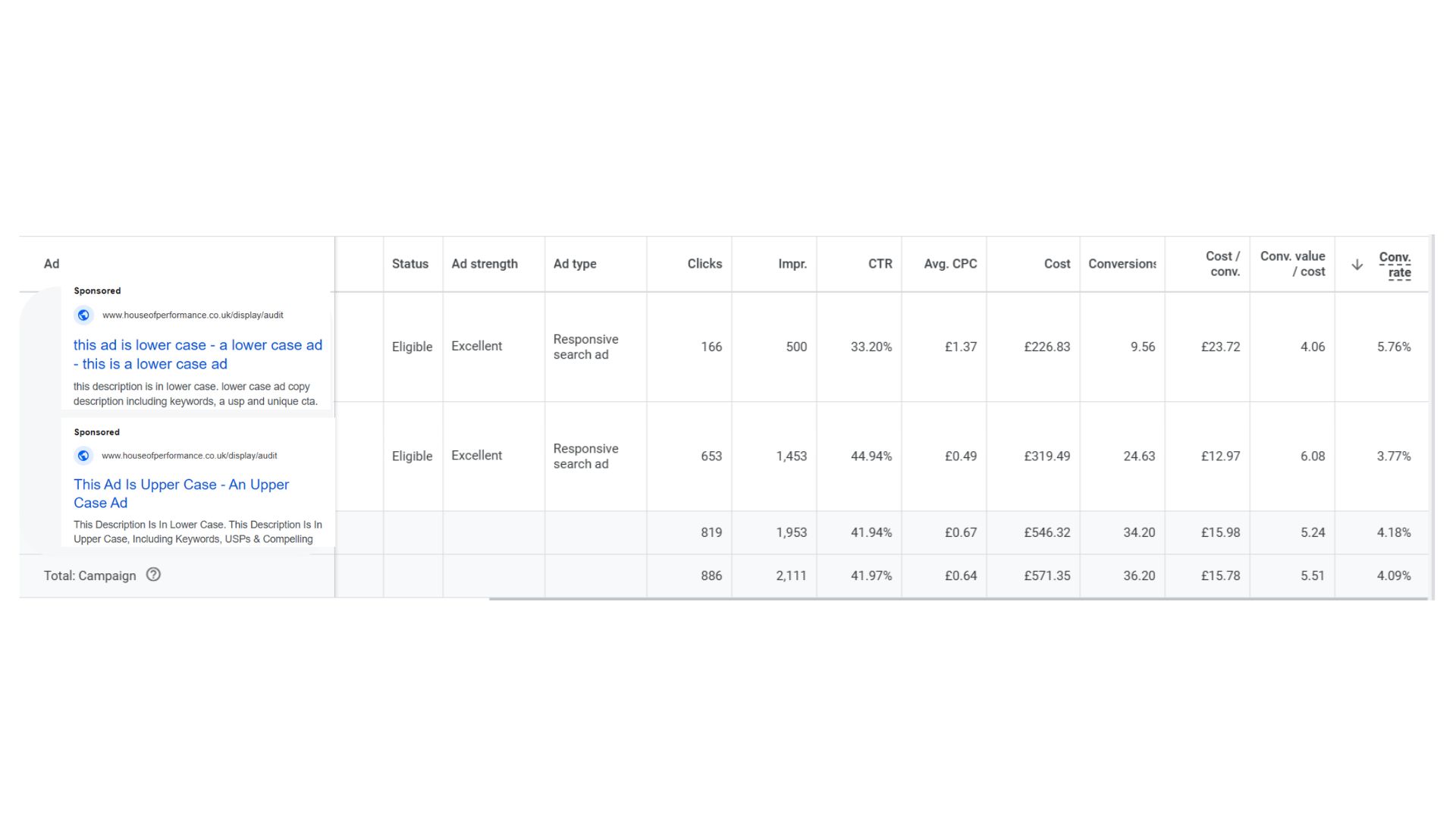Image resolution: width=1456 pixels, height=819 pixels.
Task: Click the Total Campaign help question icon
Action: click(153, 575)
